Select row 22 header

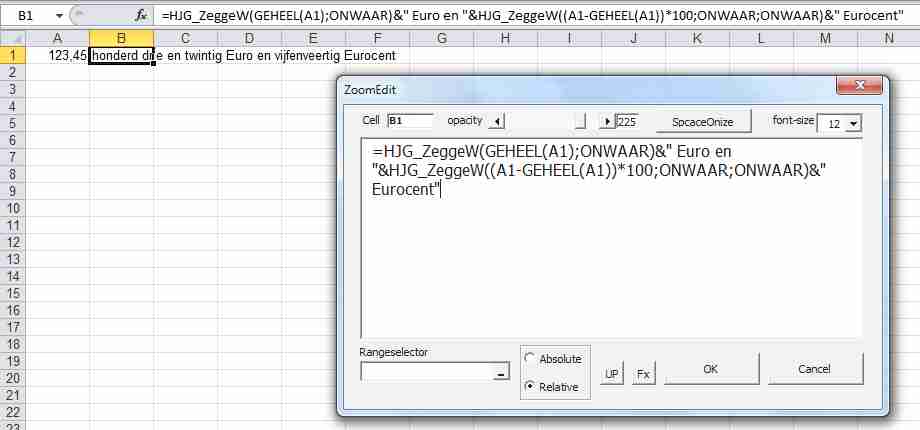pos(12,412)
